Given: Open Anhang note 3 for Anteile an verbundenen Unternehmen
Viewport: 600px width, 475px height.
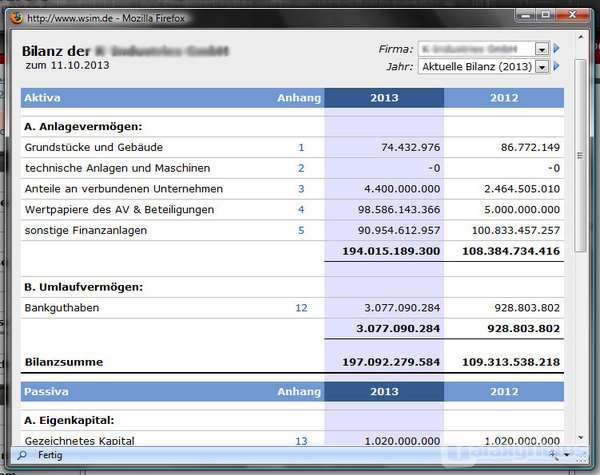Looking at the screenshot, I should pyautogui.click(x=301, y=189).
